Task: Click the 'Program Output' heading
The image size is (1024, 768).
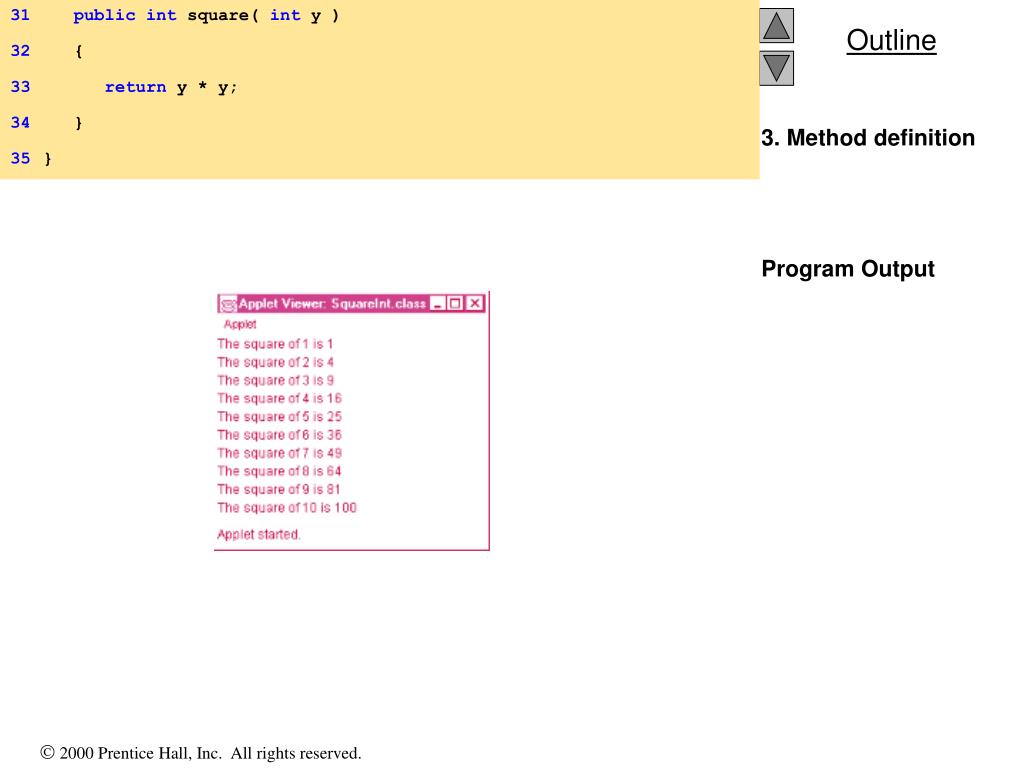Action: click(x=848, y=269)
